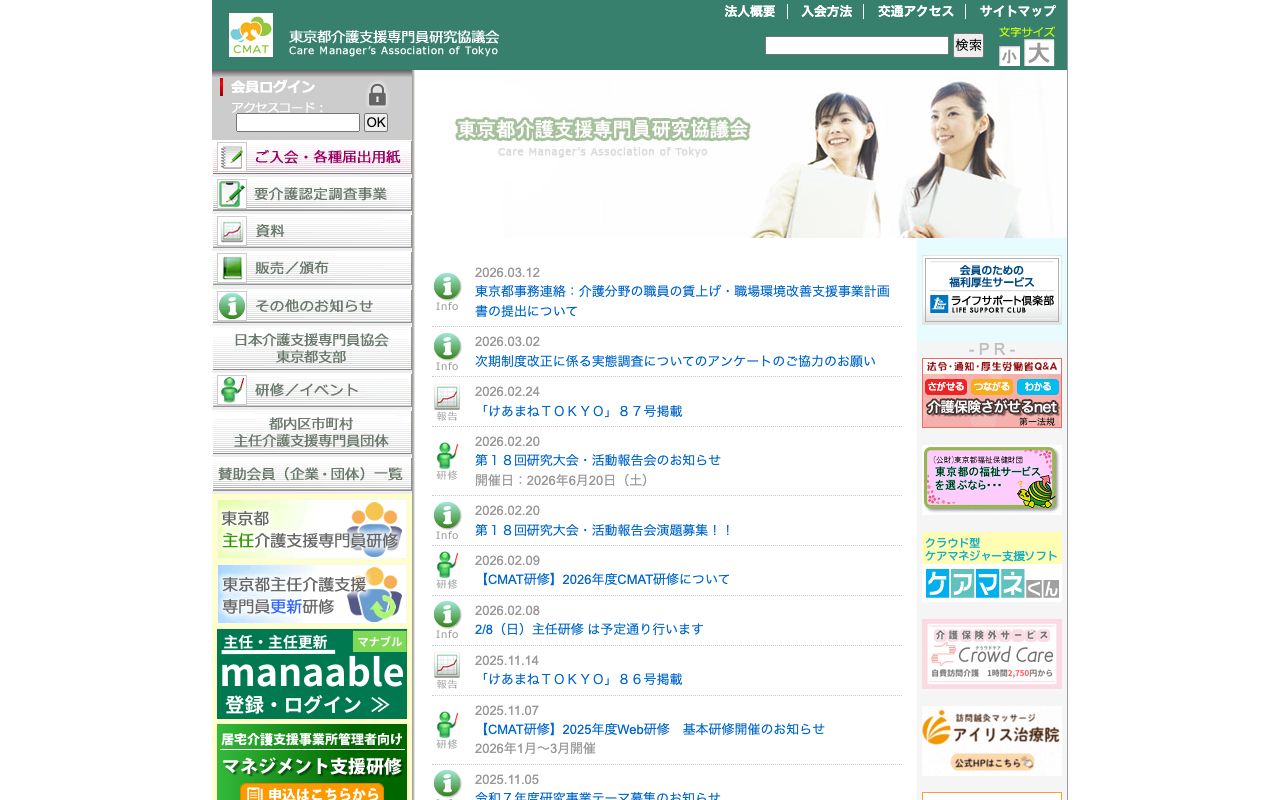Click the CMAT logo in the header
Viewport: 1280px width, 800px height.
pyautogui.click(x=249, y=33)
